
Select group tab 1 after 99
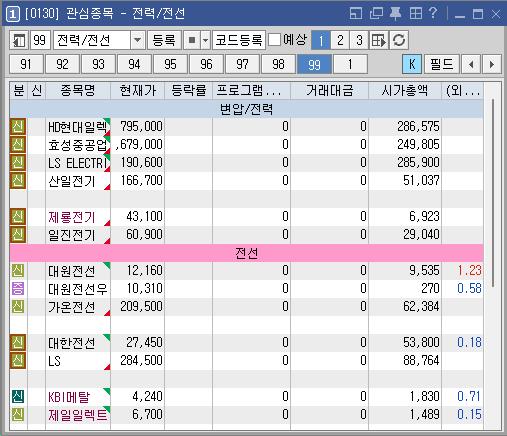click(x=350, y=64)
